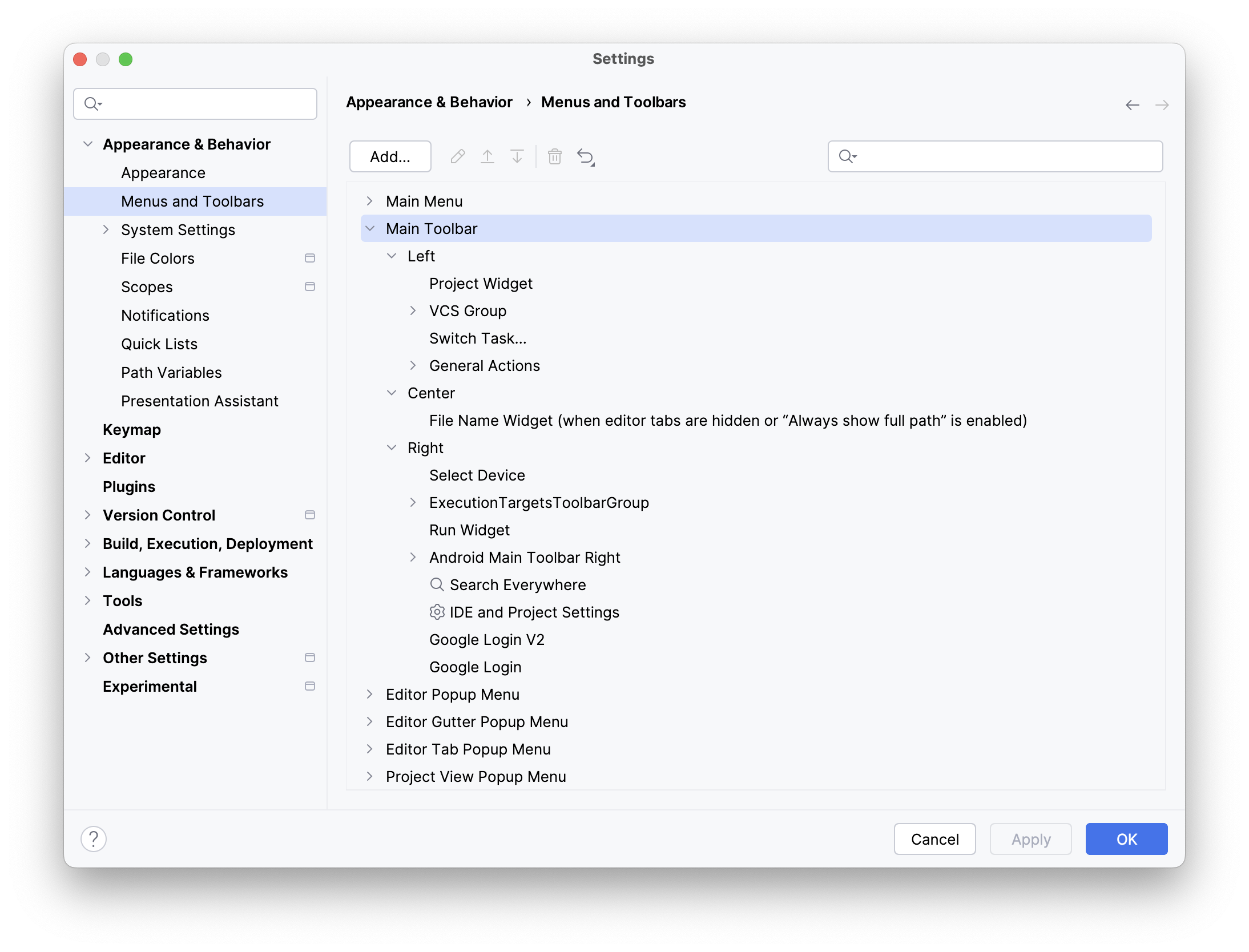Open the Keymap settings page
The image size is (1249, 952).
pyautogui.click(x=131, y=430)
